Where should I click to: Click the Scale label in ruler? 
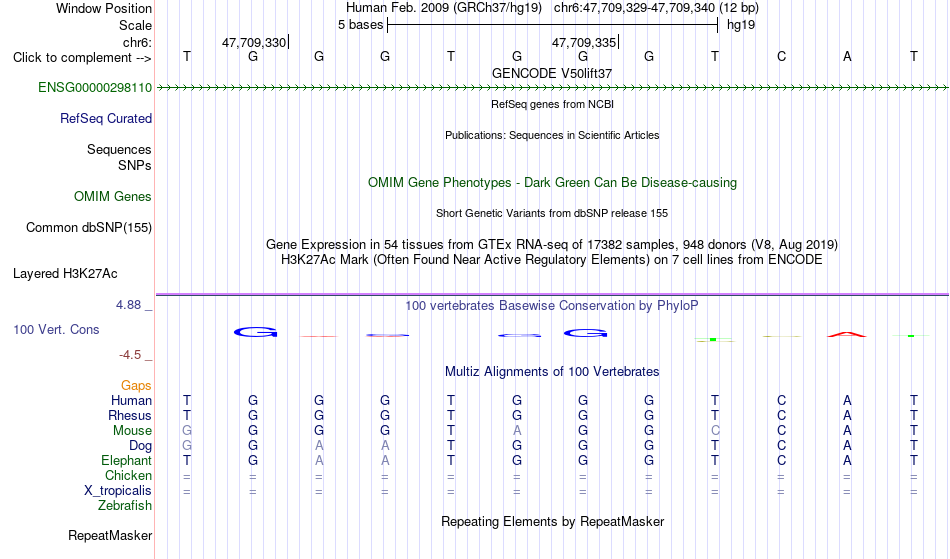(135, 25)
